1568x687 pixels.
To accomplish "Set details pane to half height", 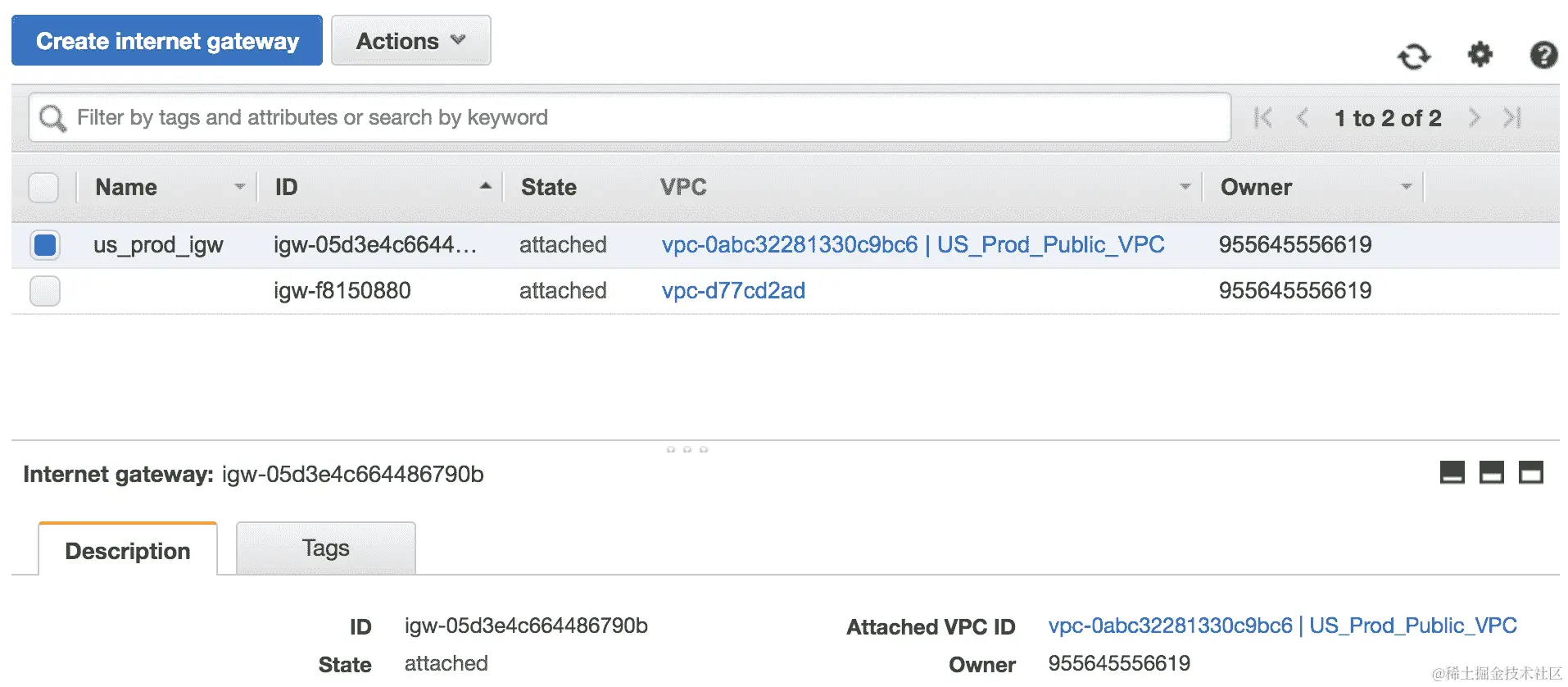I will [x=1491, y=473].
